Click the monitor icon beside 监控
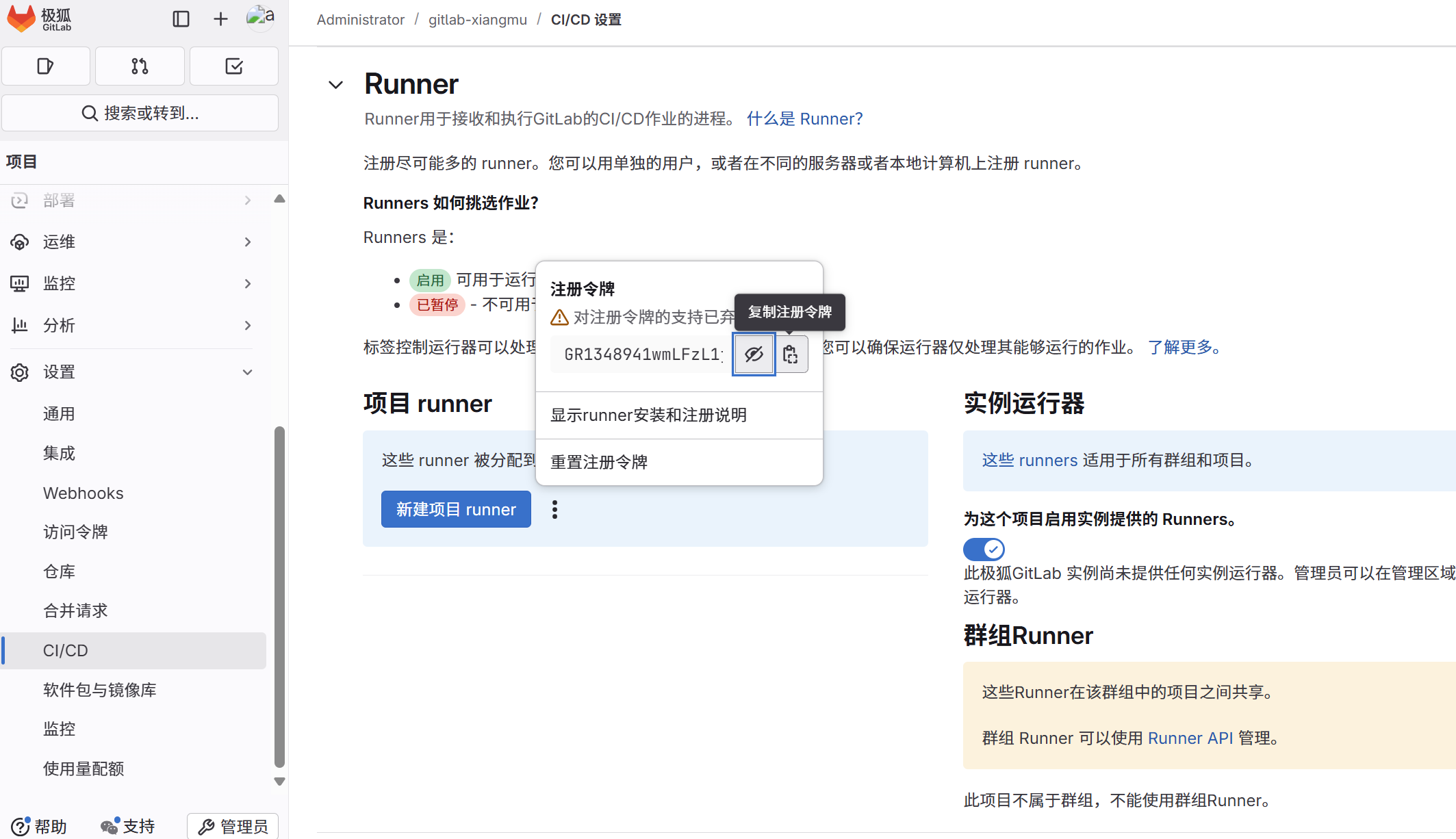Viewport: 1456px width, 839px height. [x=20, y=283]
